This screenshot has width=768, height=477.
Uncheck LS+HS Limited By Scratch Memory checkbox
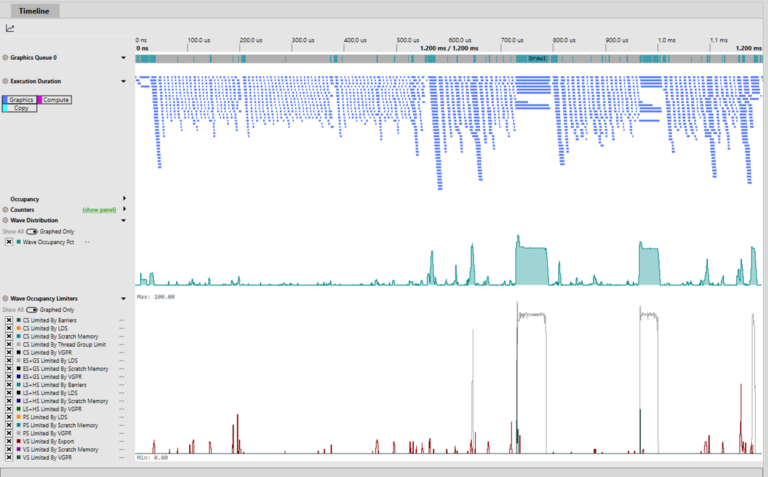9,401
